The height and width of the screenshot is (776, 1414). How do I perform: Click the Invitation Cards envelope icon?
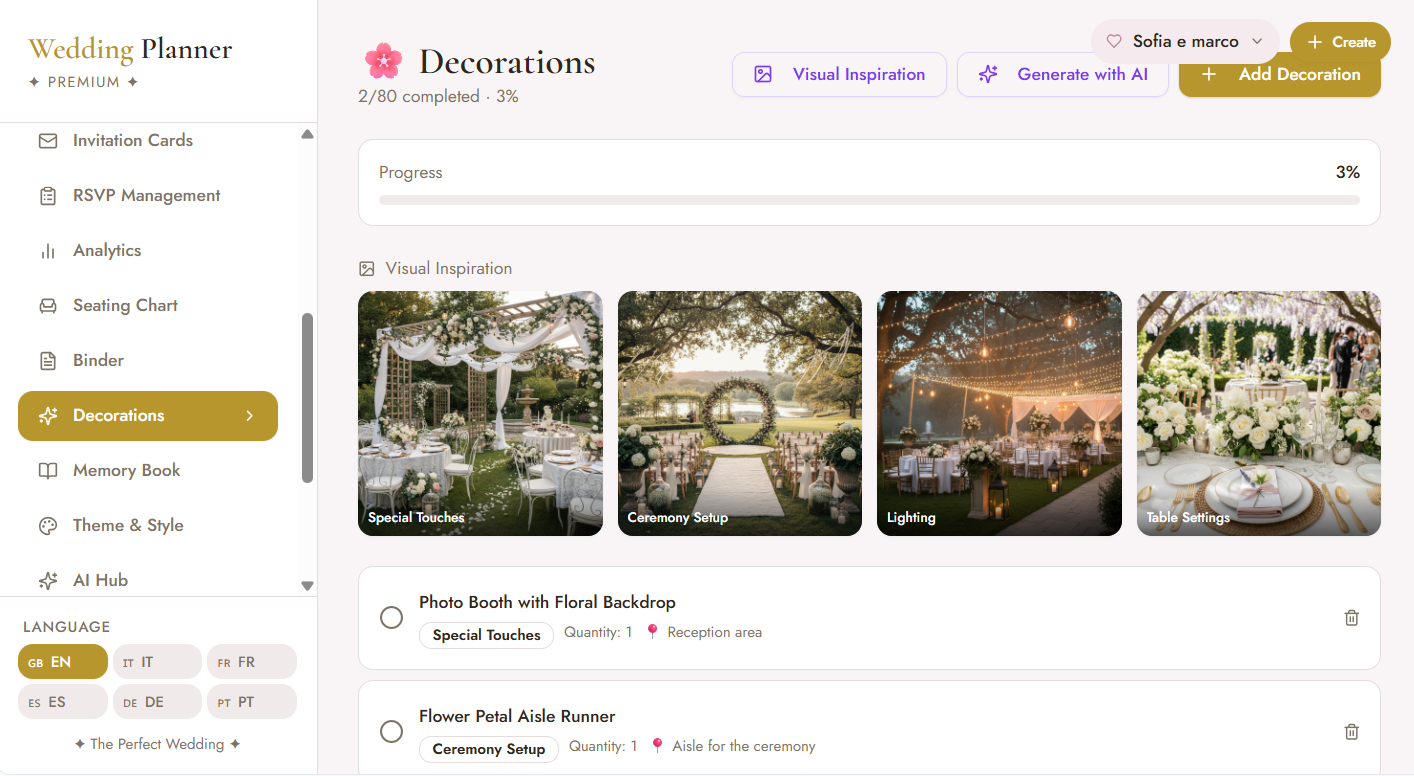48,141
